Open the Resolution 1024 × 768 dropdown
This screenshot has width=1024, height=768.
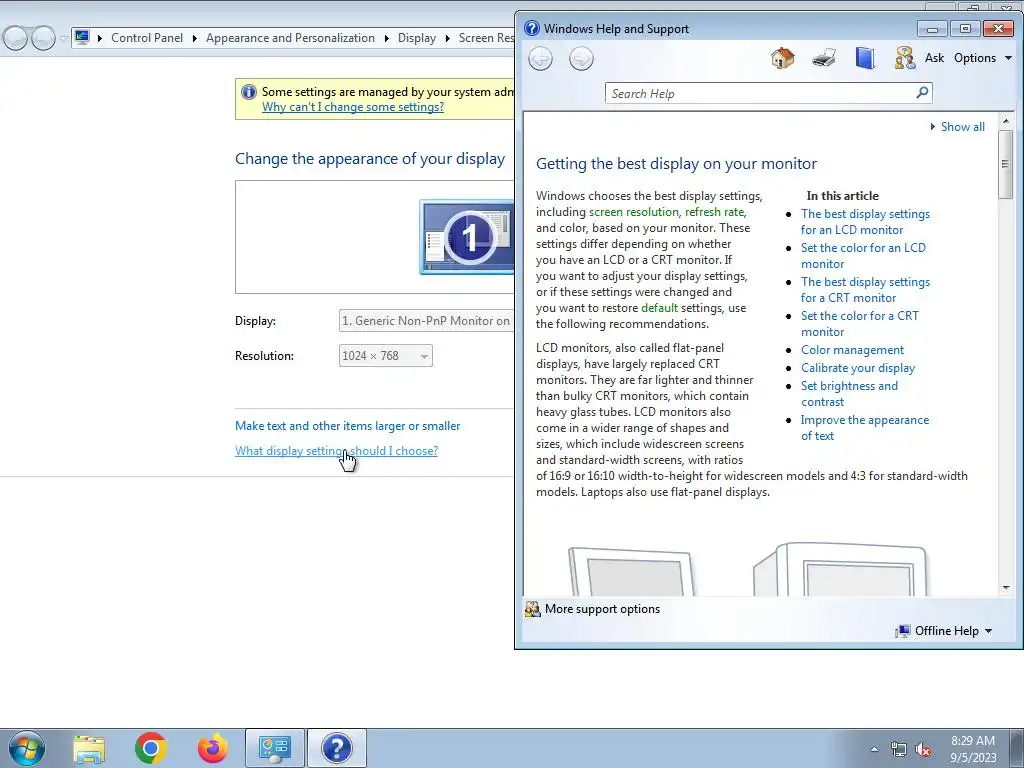point(385,356)
